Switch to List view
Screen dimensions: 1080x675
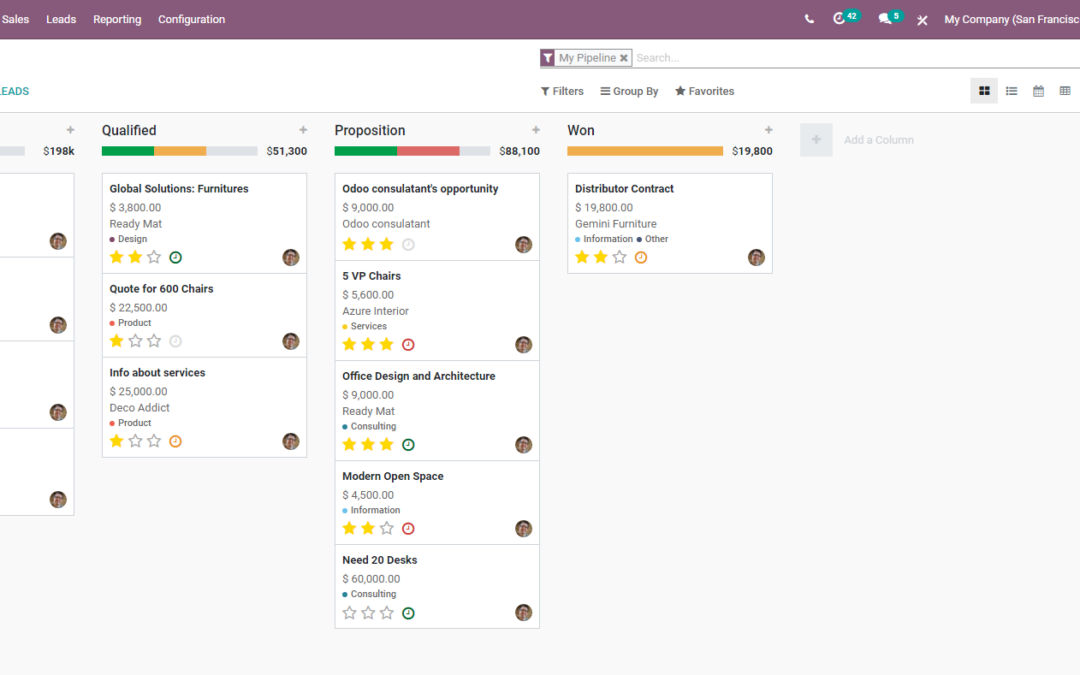pos(1011,91)
